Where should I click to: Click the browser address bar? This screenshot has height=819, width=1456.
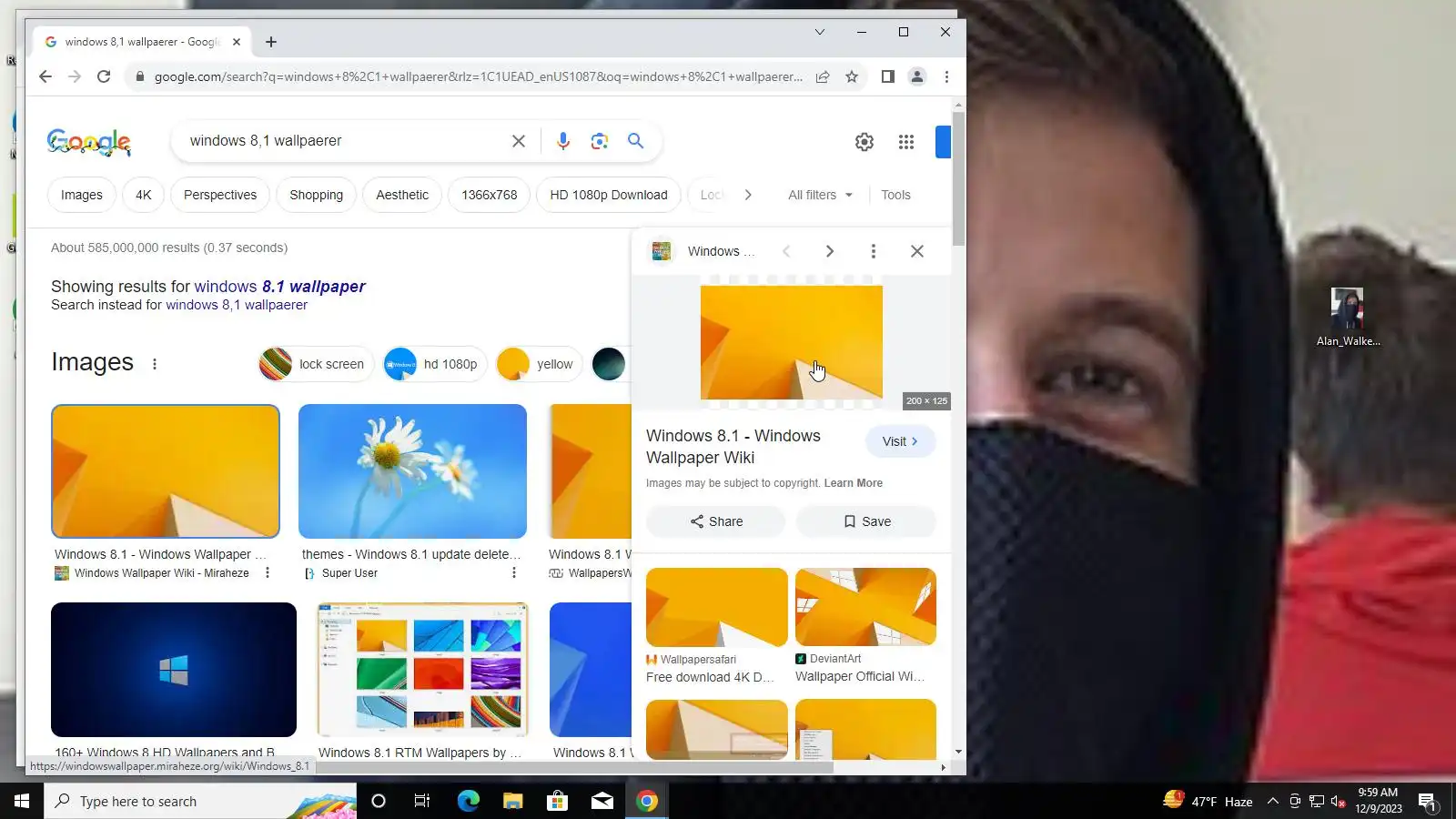click(x=478, y=77)
